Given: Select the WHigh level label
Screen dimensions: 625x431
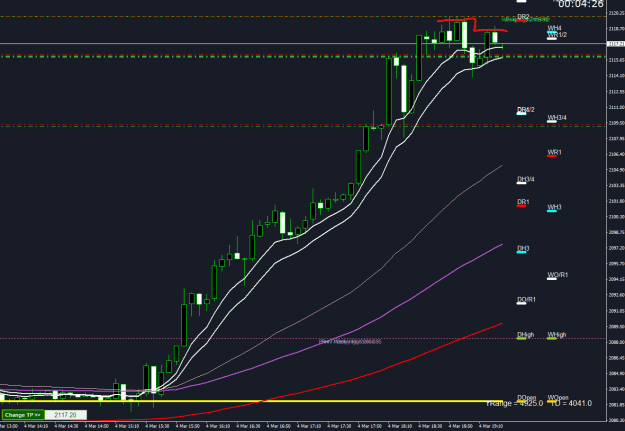Looking at the screenshot, I should [x=556, y=335].
